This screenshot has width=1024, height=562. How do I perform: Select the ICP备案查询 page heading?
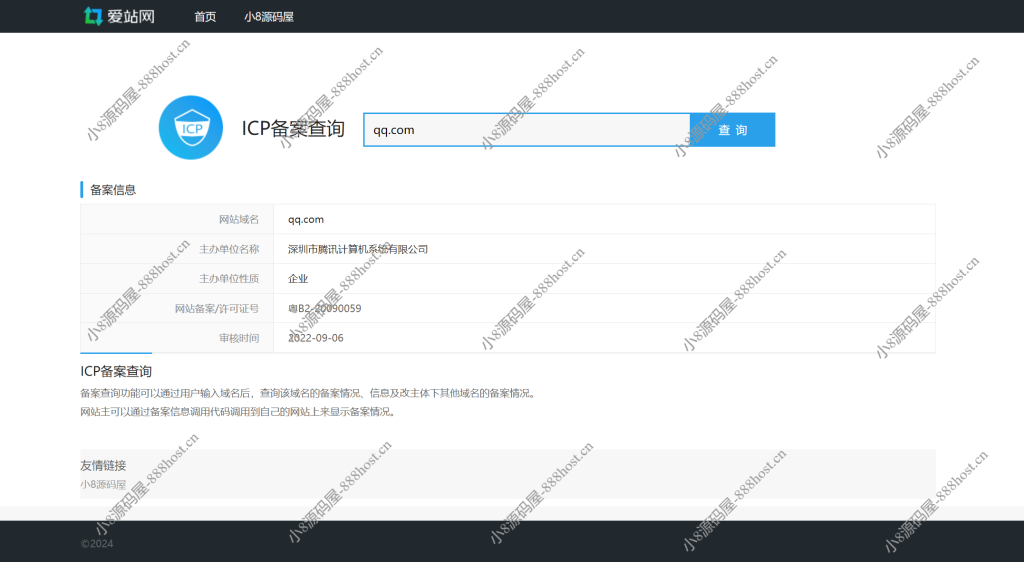293,129
